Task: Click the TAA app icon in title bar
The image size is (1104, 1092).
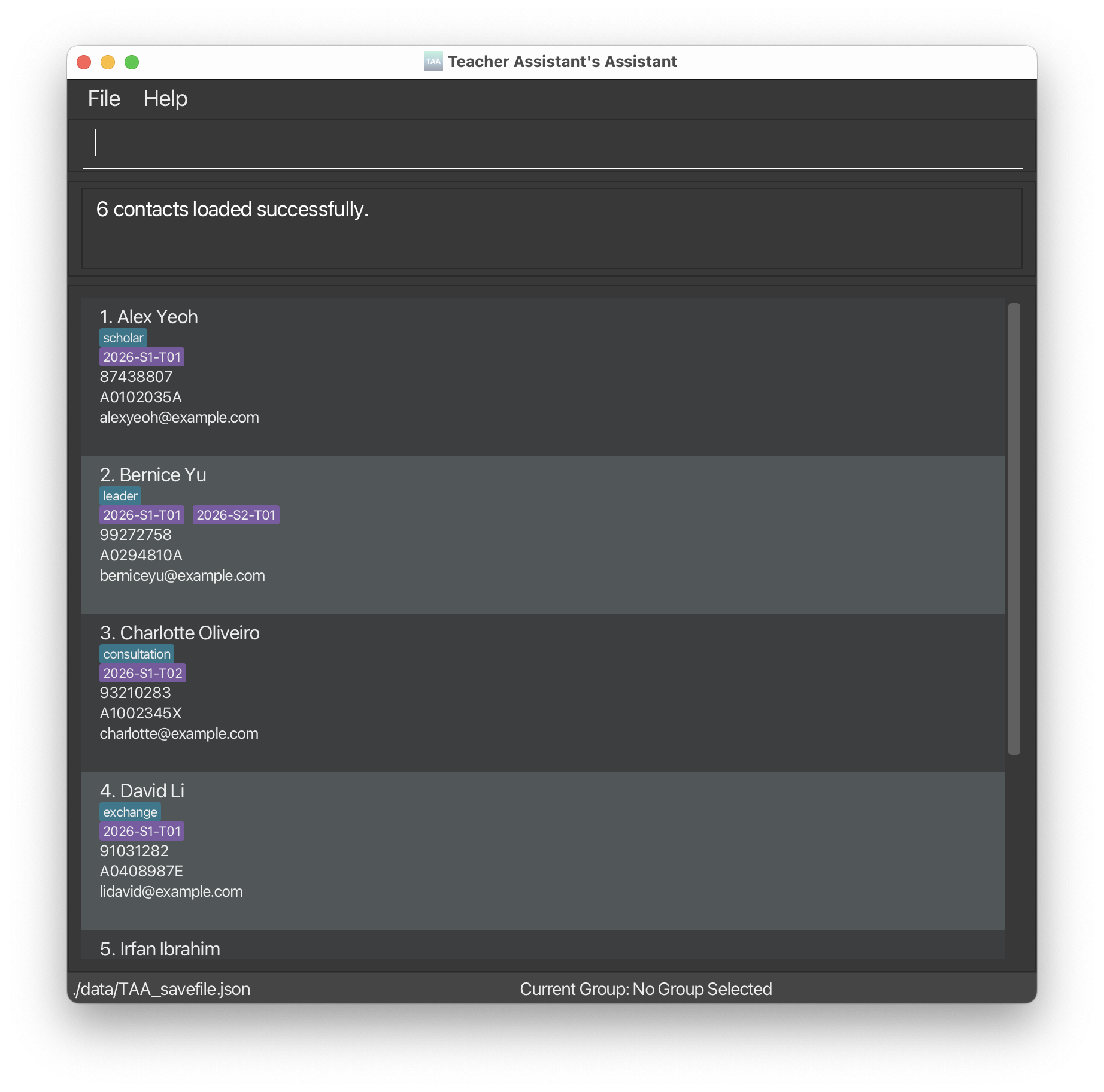Action: point(433,62)
